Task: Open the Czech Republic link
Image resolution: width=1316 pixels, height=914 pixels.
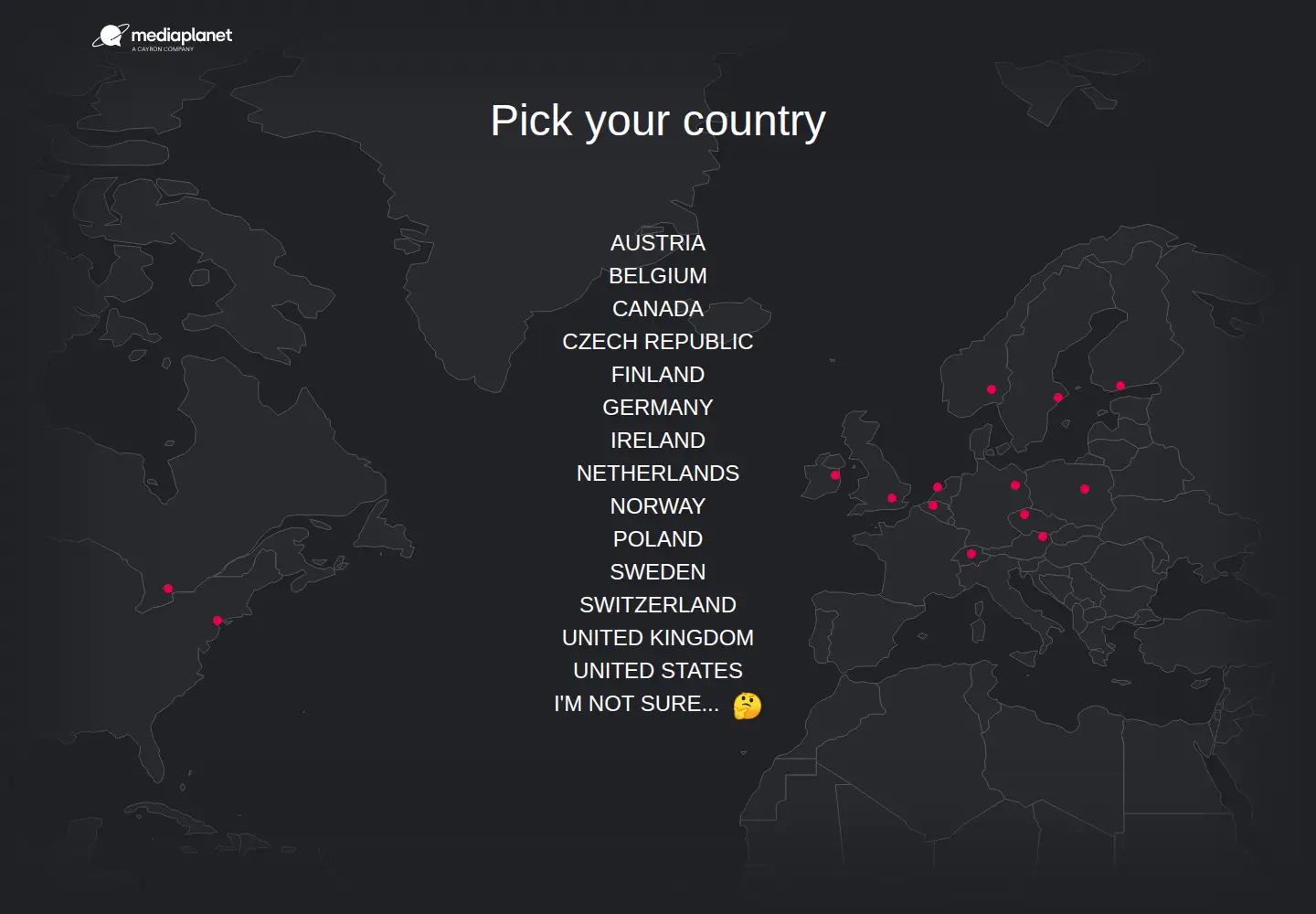Action: [x=658, y=342]
